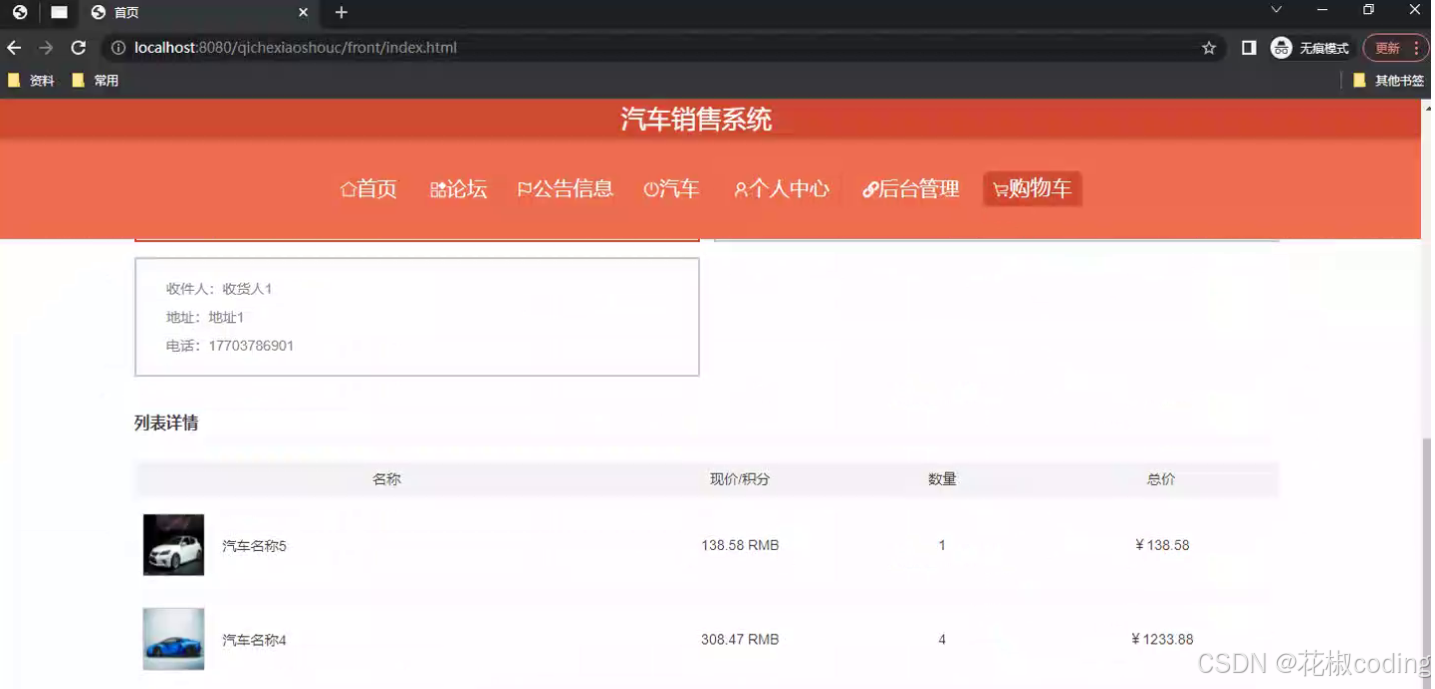Viewport: 1435px width, 689px height.
Task: Click the clock icon next to 汽车
Action: (x=651, y=189)
